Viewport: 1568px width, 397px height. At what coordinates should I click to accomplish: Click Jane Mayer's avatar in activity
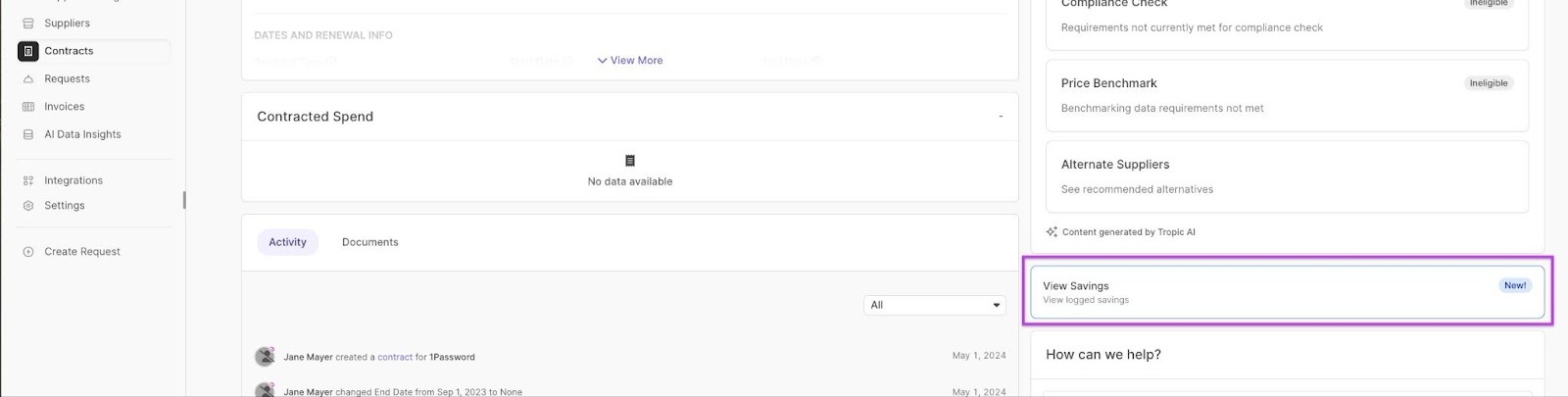264,357
